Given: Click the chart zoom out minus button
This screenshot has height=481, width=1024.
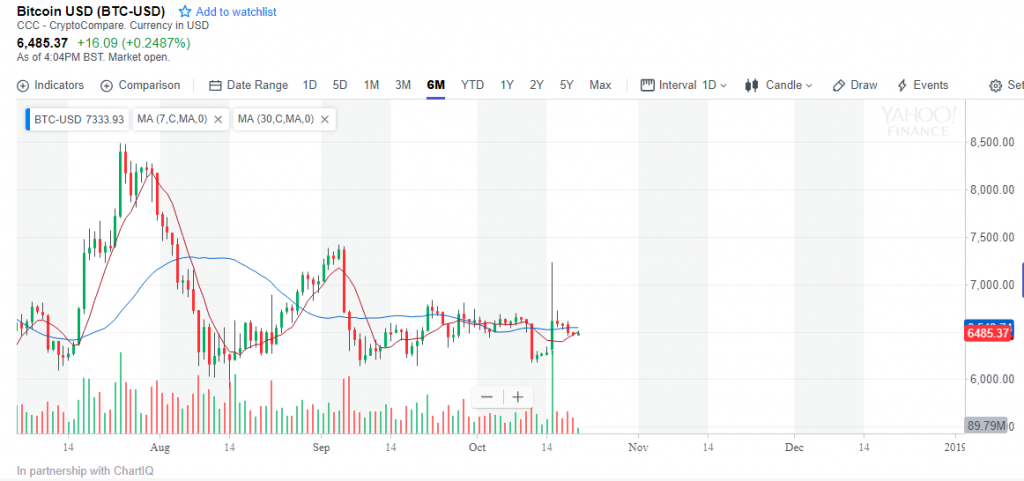Looking at the screenshot, I should (486, 397).
